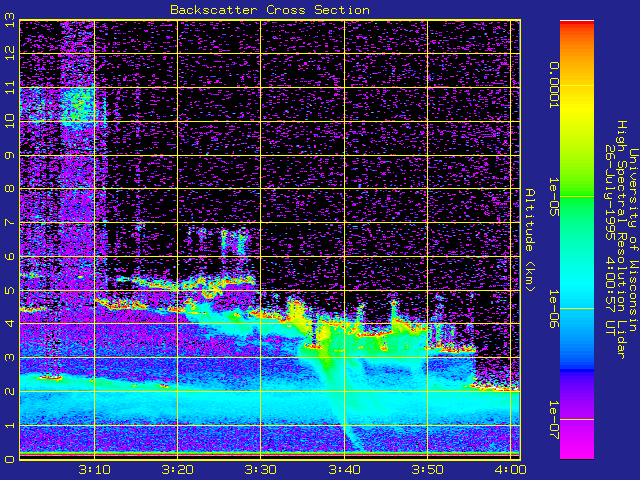640x480 pixels.
Task: Click the cirrus patch near 10 km altitude
Action: tap(78, 106)
